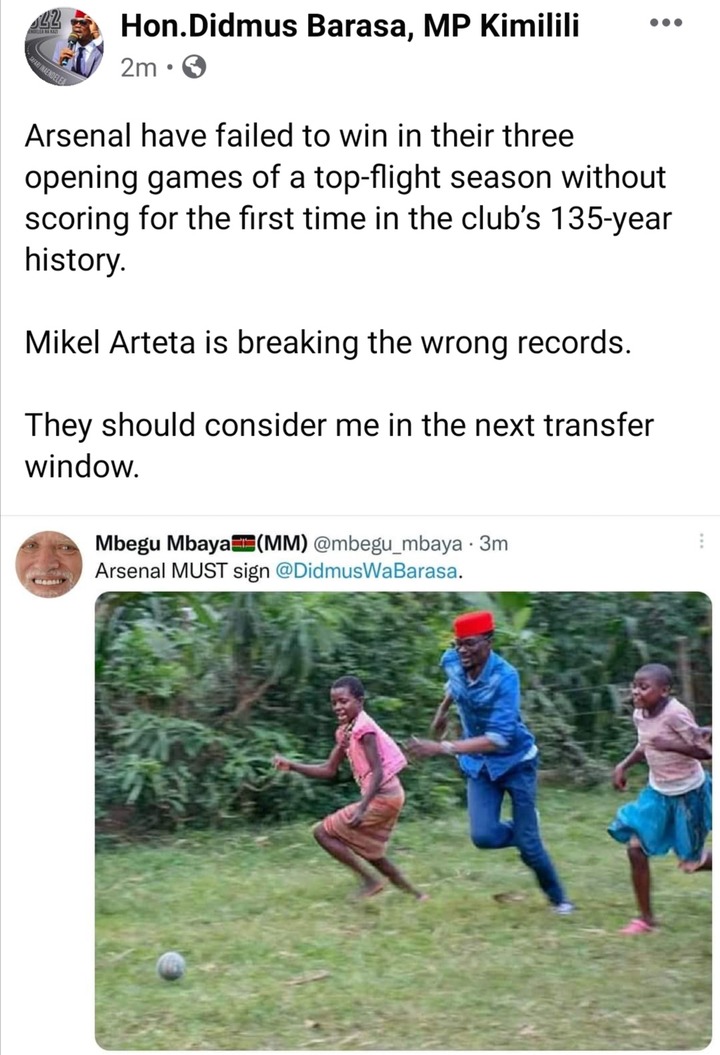
Task: Click the globe public audience icon
Action: coord(194,67)
